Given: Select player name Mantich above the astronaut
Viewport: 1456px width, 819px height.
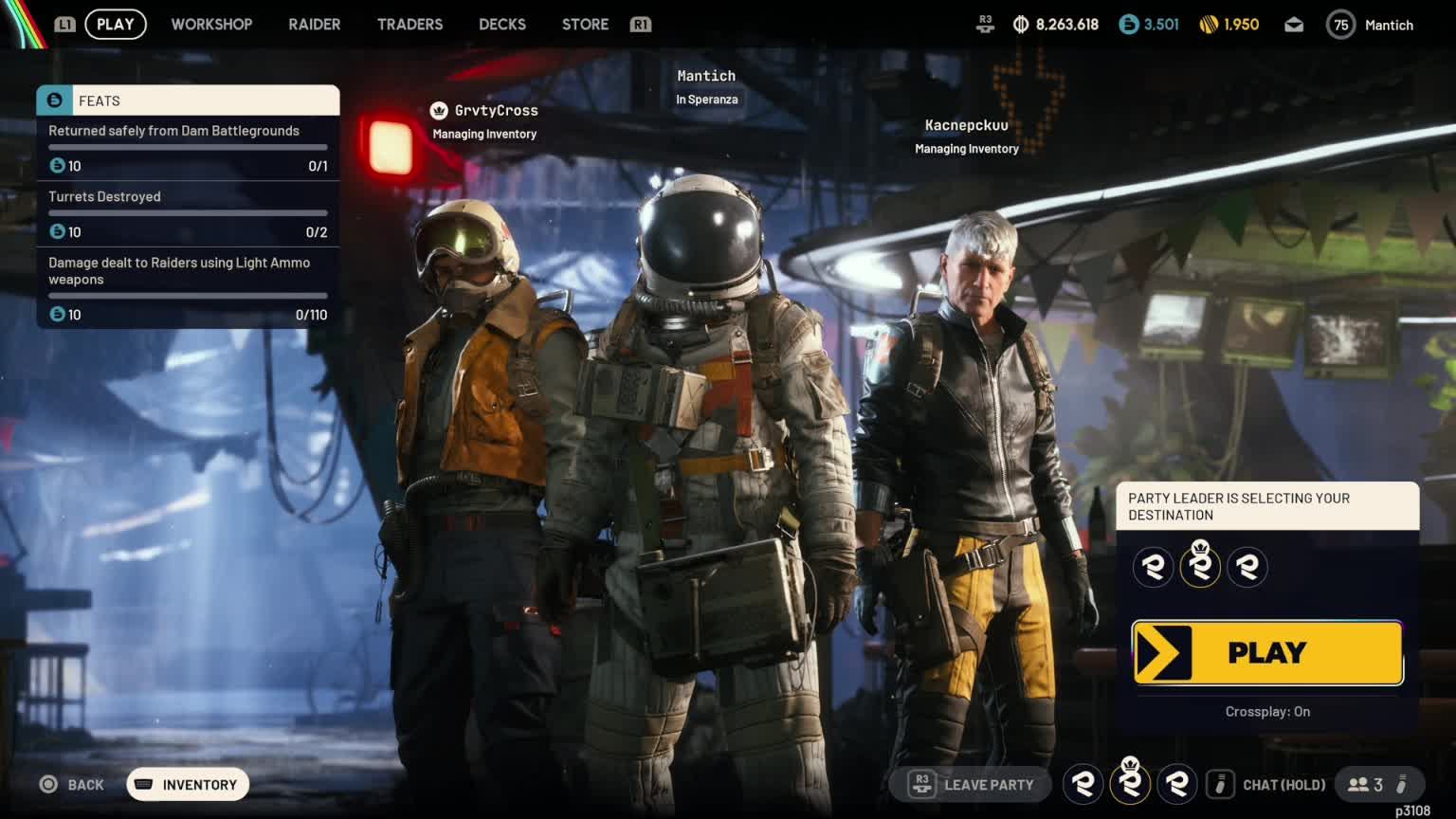Looking at the screenshot, I should [x=706, y=76].
